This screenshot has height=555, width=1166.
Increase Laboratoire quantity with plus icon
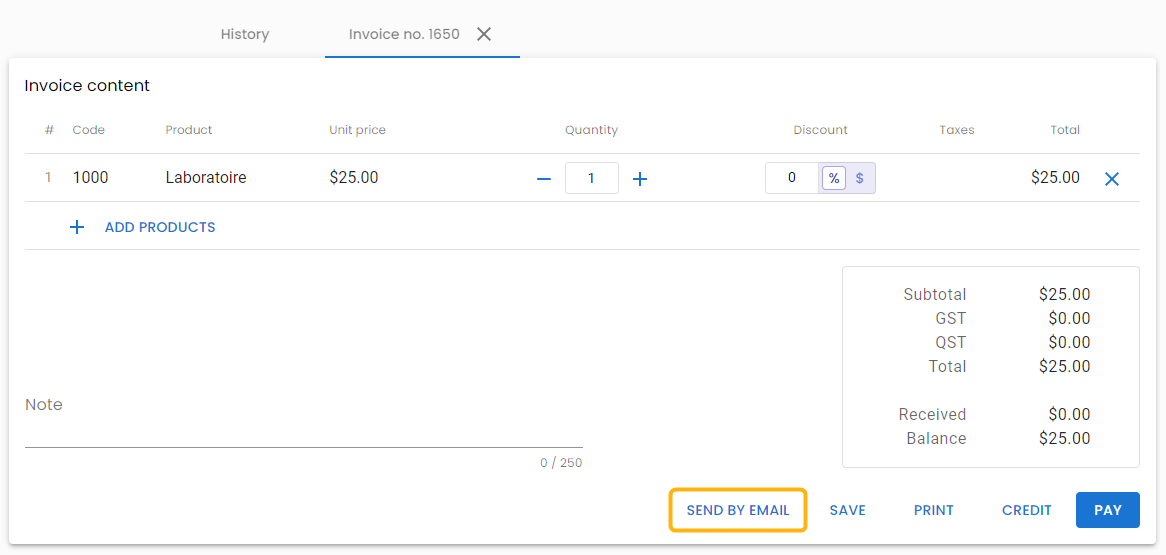[x=640, y=179]
